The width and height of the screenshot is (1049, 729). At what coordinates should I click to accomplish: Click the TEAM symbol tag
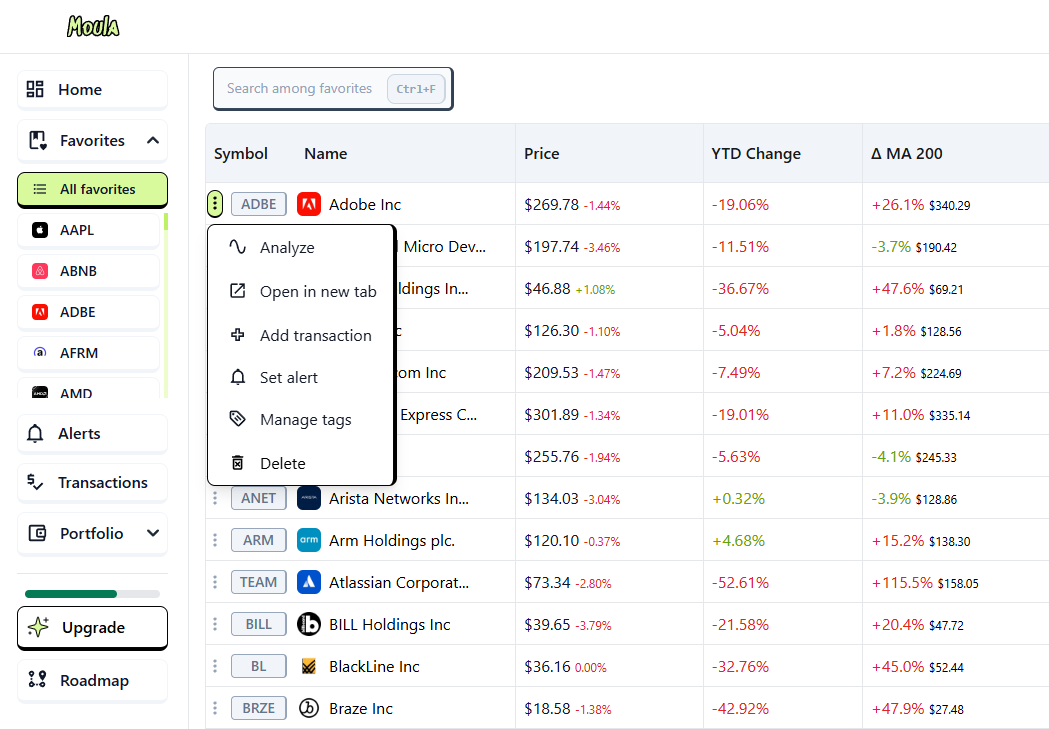(259, 583)
